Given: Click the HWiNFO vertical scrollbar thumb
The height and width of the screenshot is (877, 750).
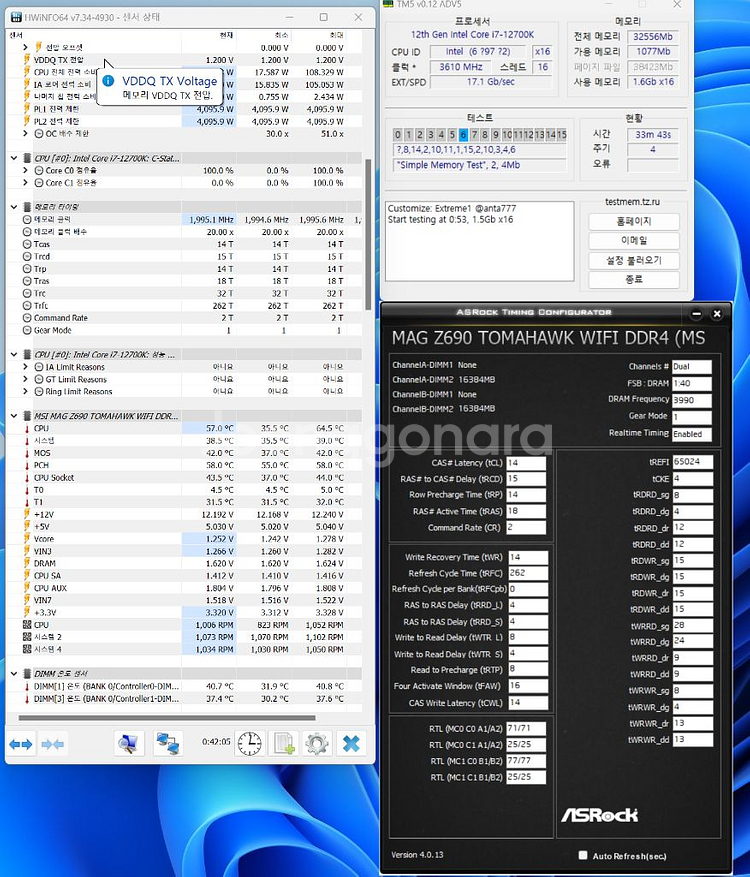Looking at the screenshot, I should (367, 234).
